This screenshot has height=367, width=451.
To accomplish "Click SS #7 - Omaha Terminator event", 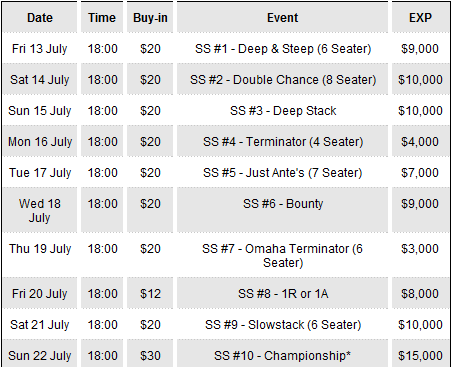I will [x=283, y=256].
